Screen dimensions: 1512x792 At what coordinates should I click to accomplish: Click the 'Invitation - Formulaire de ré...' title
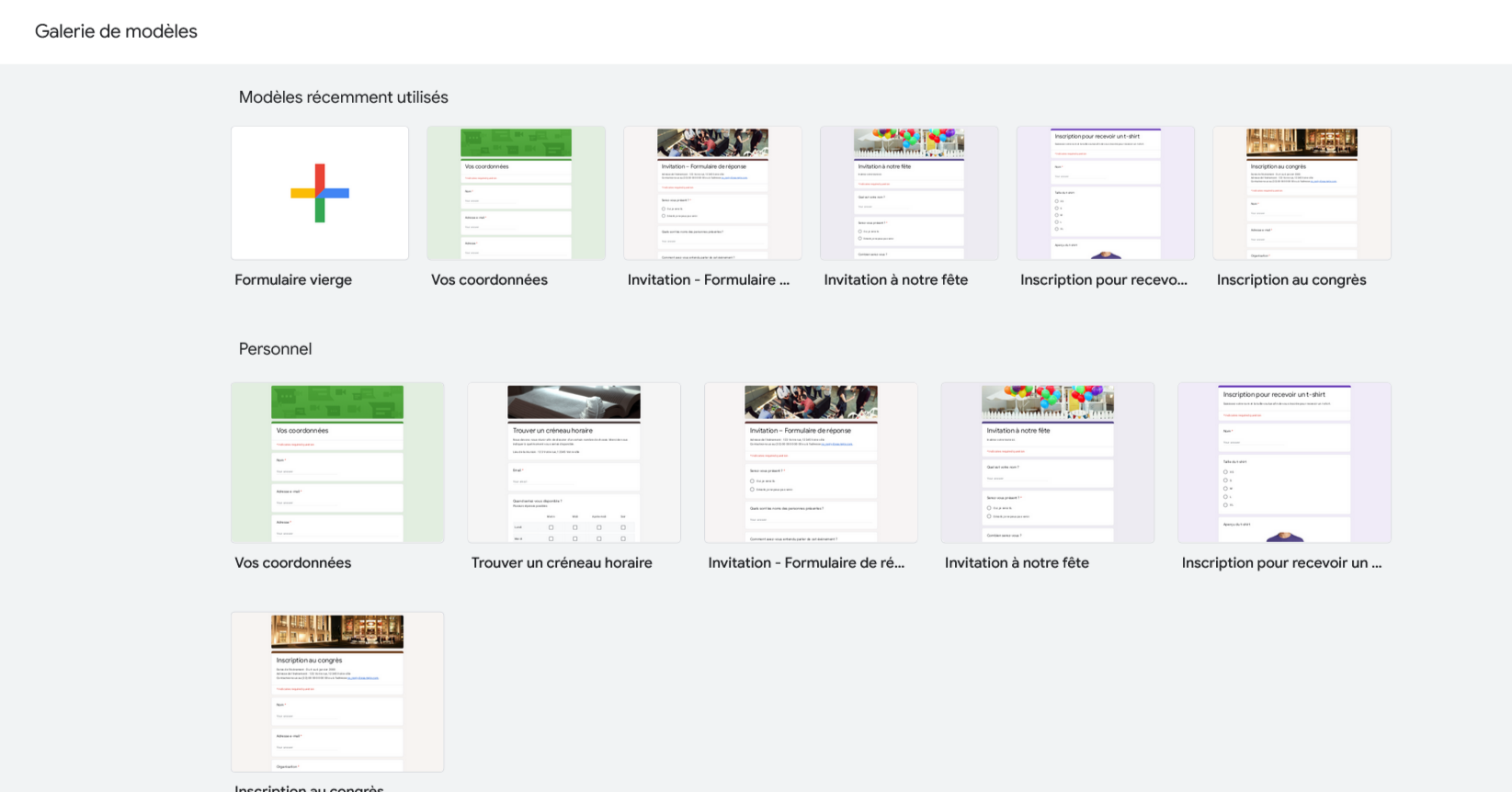tap(806, 563)
